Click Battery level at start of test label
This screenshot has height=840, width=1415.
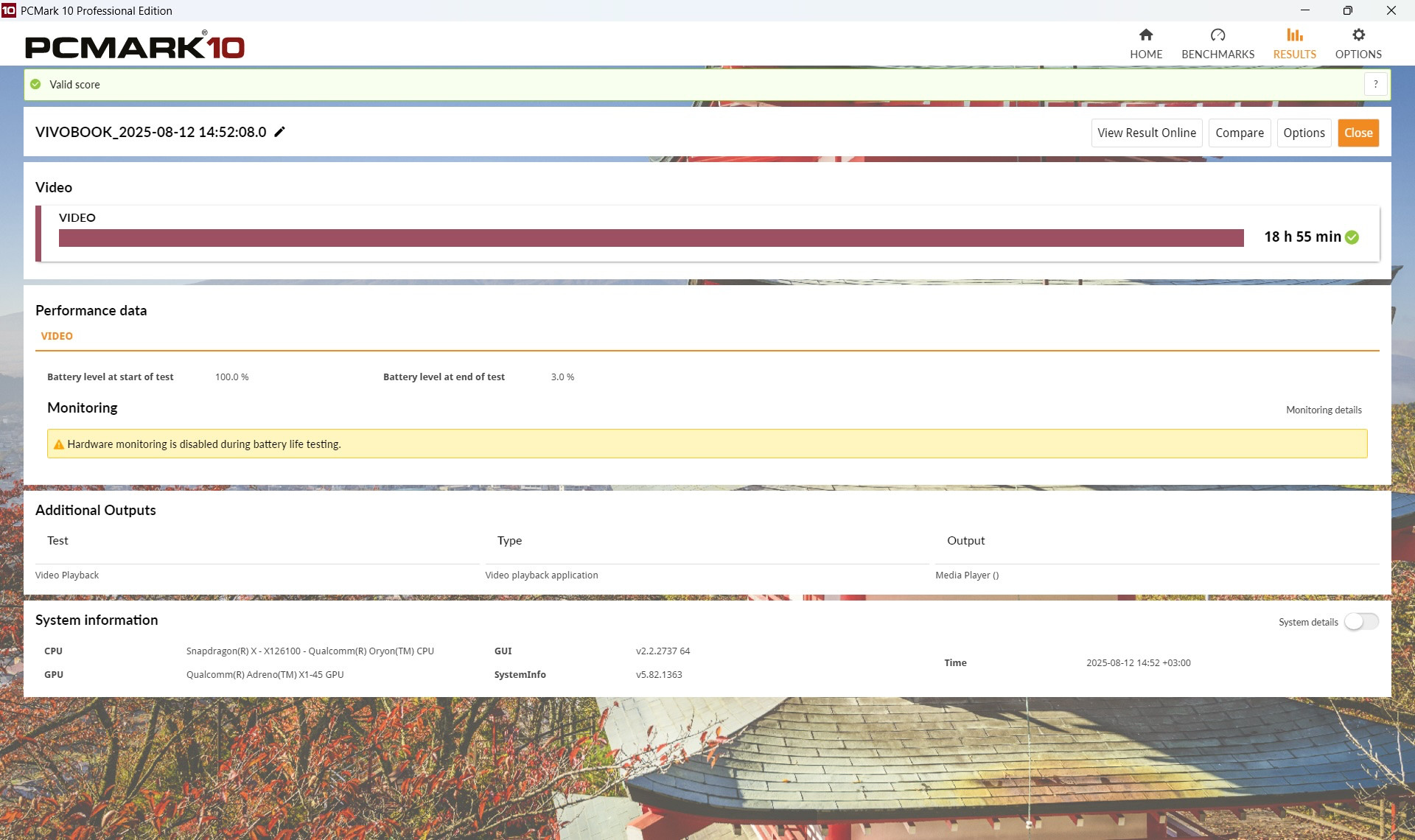[110, 377]
